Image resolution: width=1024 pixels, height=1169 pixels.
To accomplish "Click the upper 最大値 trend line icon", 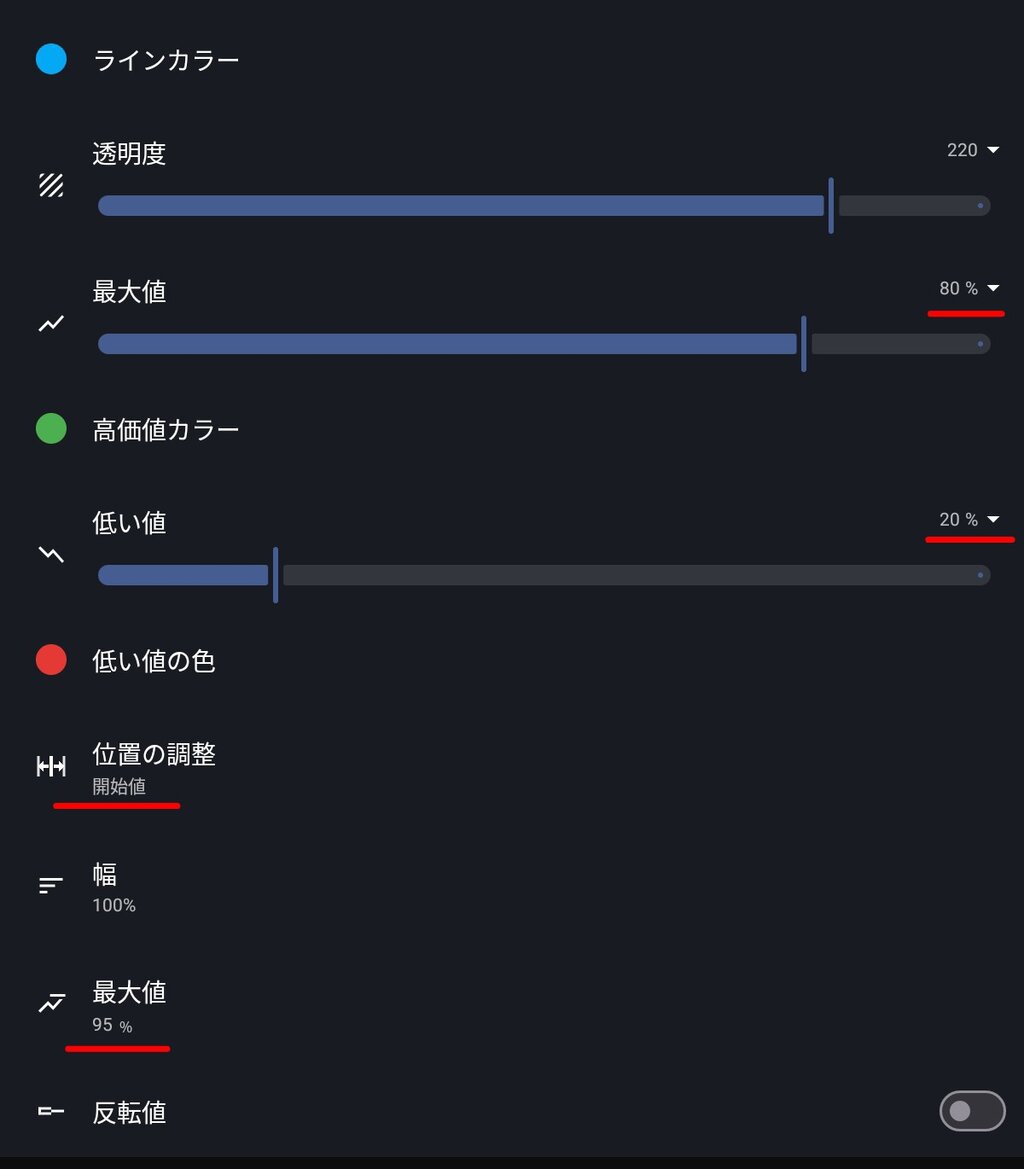I will (x=51, y=324).
